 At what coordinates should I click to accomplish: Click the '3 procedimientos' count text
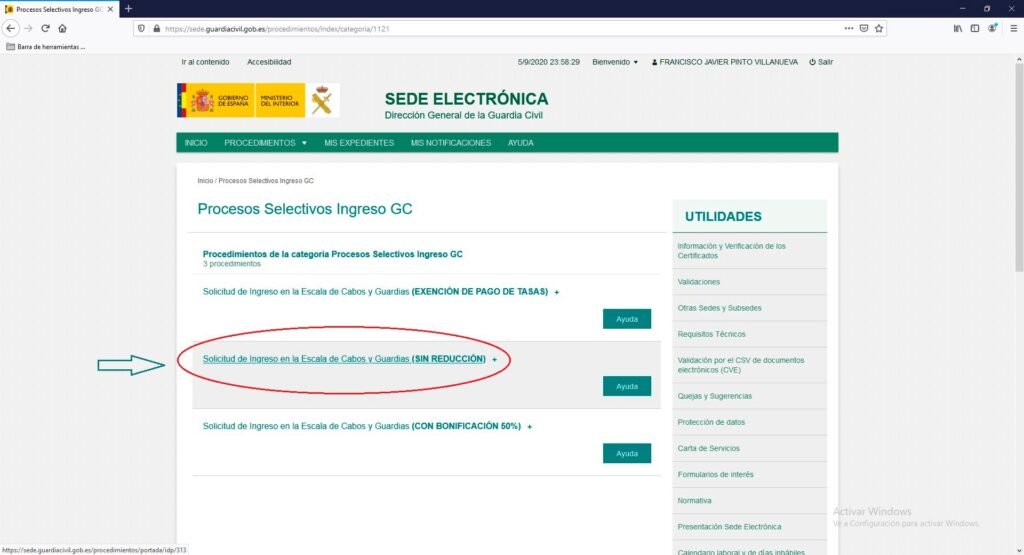231,264
